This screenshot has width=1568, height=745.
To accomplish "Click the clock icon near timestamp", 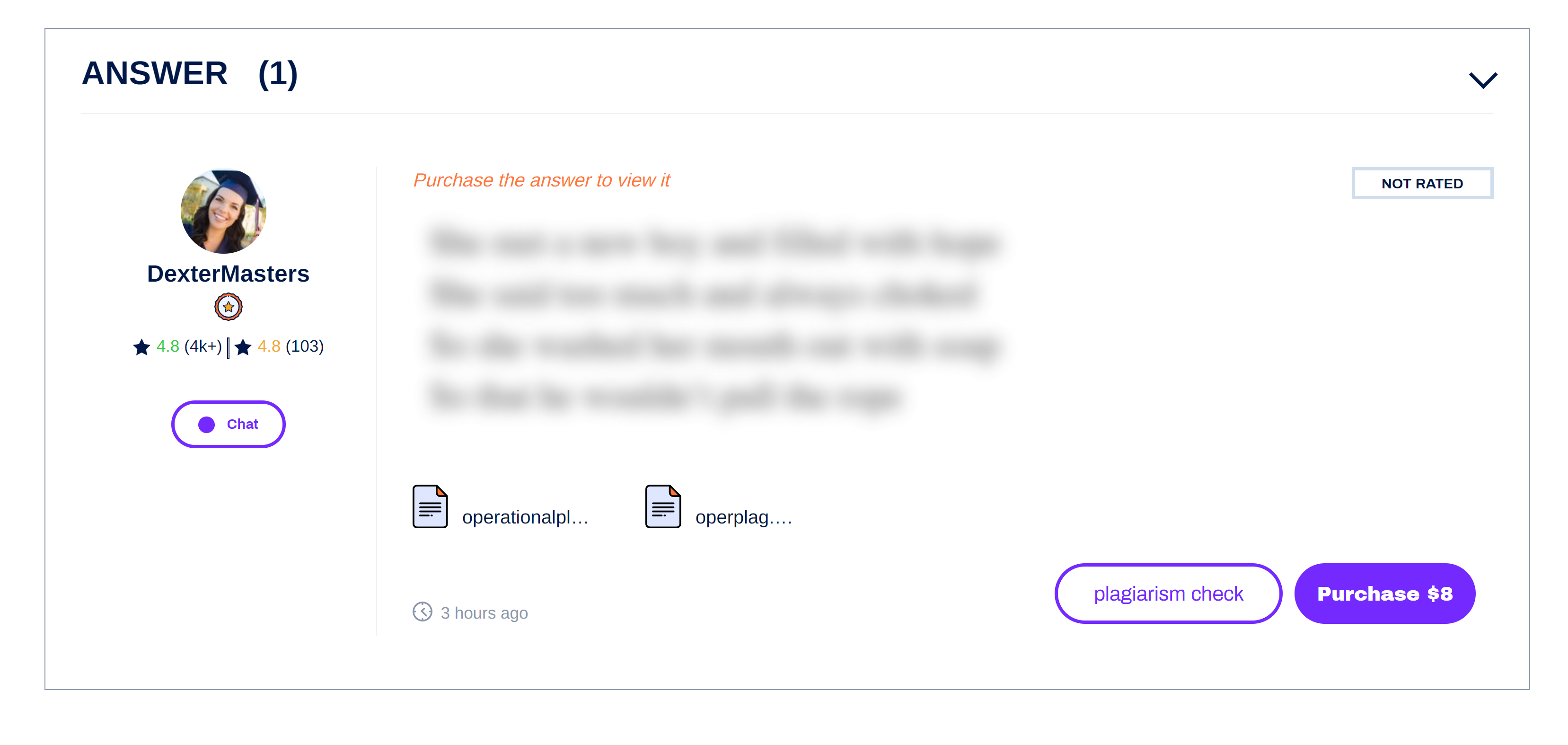I will (422, 611).
